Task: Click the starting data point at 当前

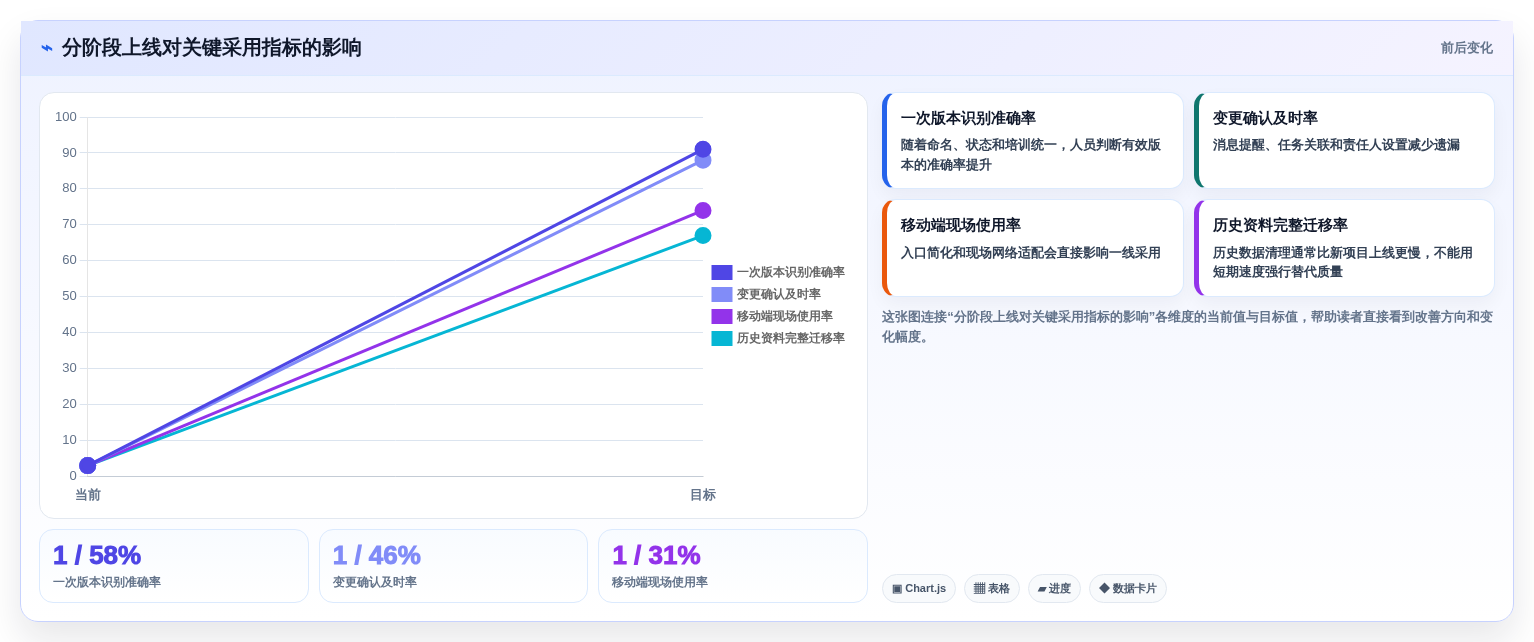Action: (x=88, y=465)
